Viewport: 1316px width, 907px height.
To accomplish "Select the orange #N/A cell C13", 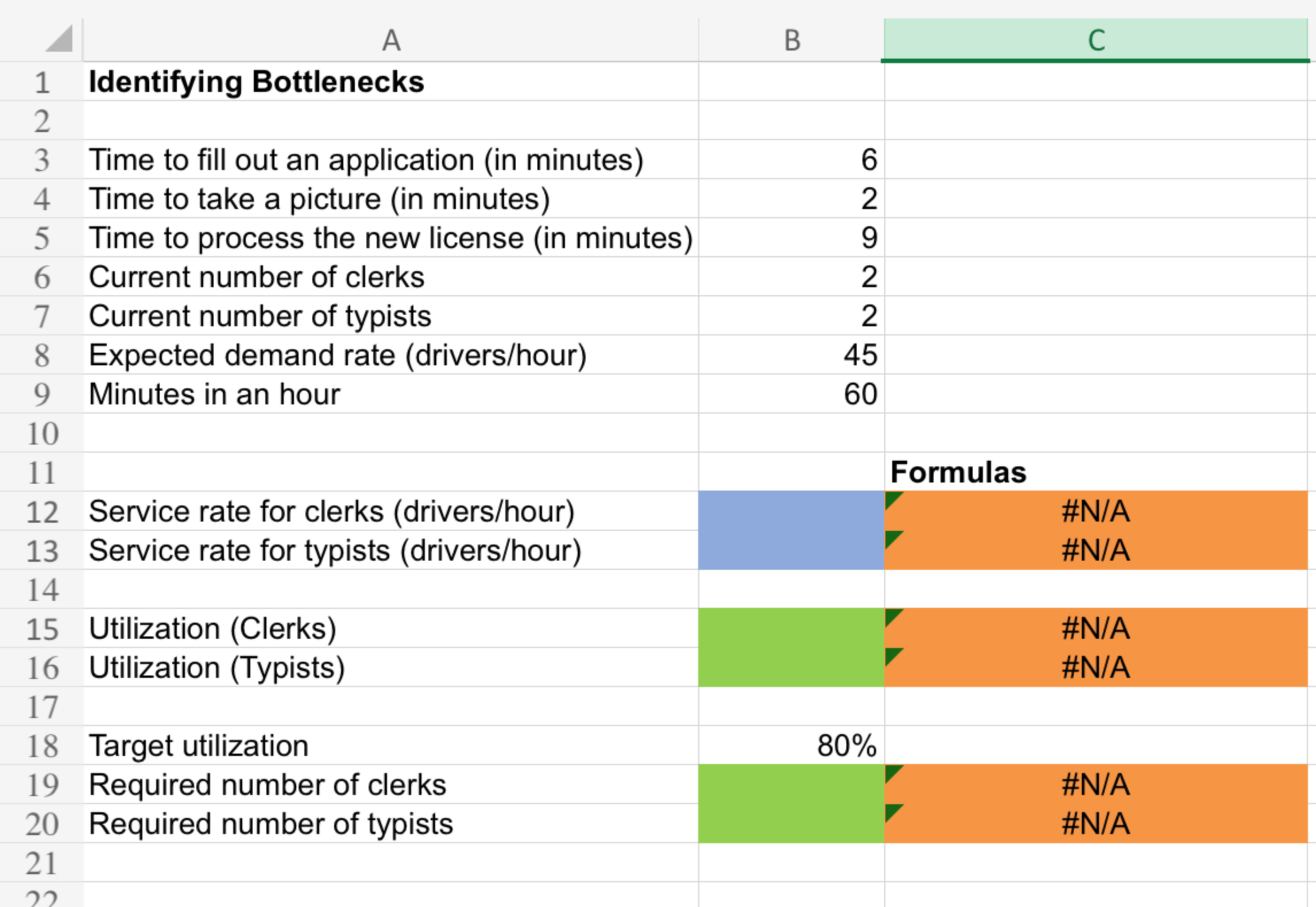I will pos(1096,550).
